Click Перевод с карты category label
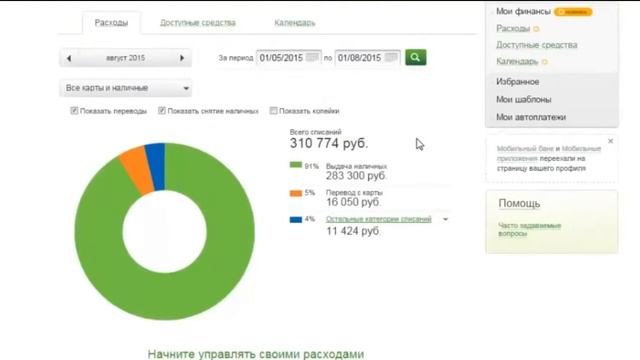 click(354, 193)
